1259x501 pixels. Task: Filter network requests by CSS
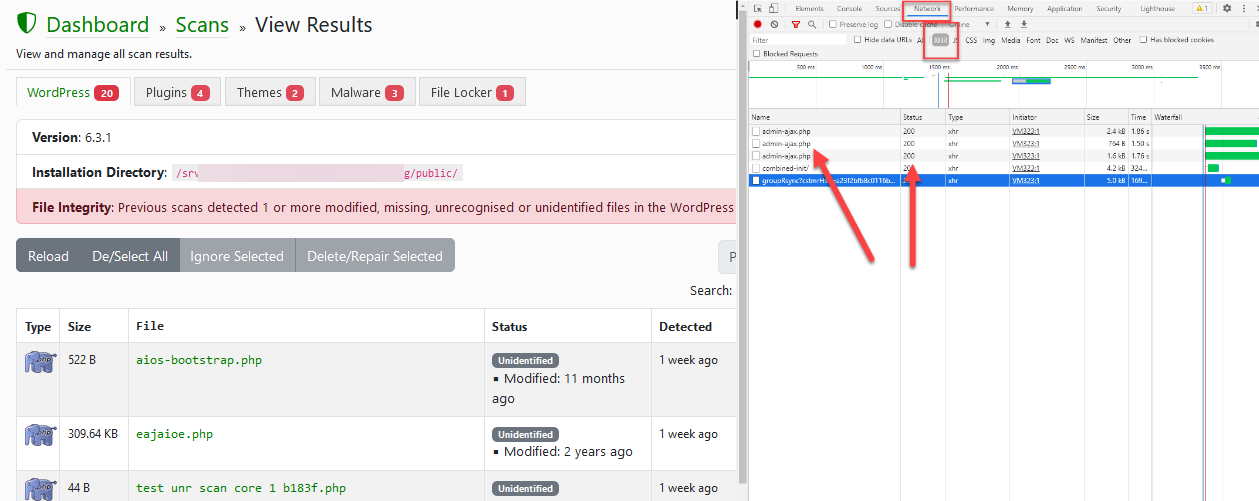coord(971,40)
